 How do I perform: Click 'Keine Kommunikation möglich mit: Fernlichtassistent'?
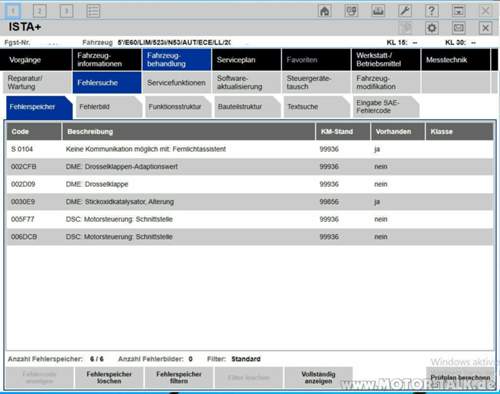click(x=146, y=149)
